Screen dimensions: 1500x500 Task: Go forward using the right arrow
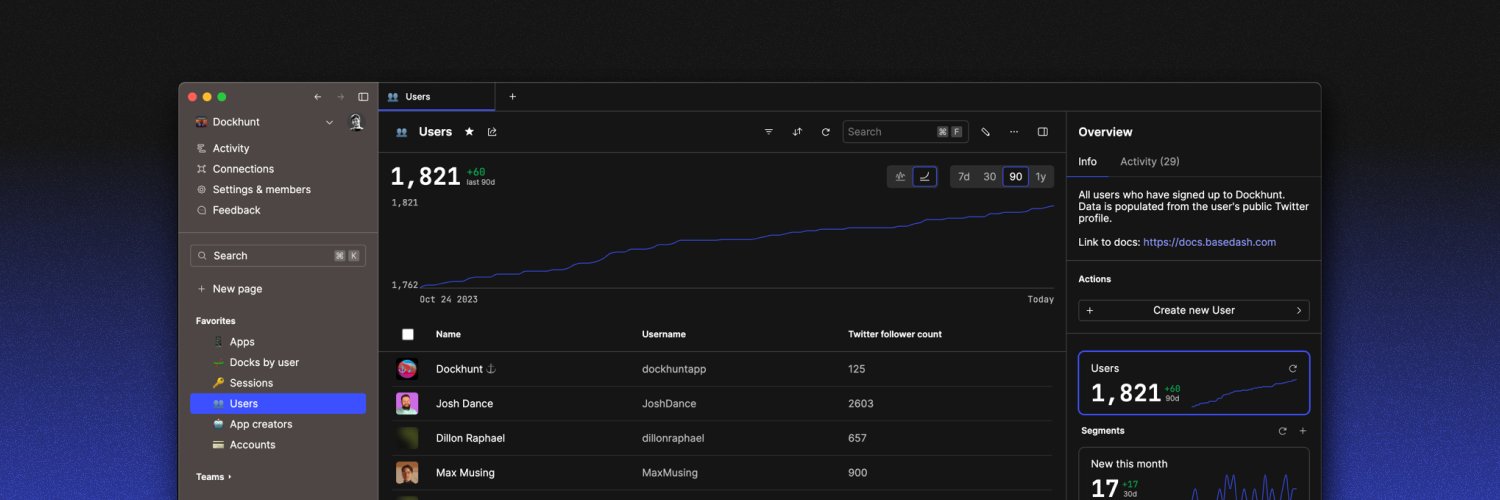click(x=340, y=97)
